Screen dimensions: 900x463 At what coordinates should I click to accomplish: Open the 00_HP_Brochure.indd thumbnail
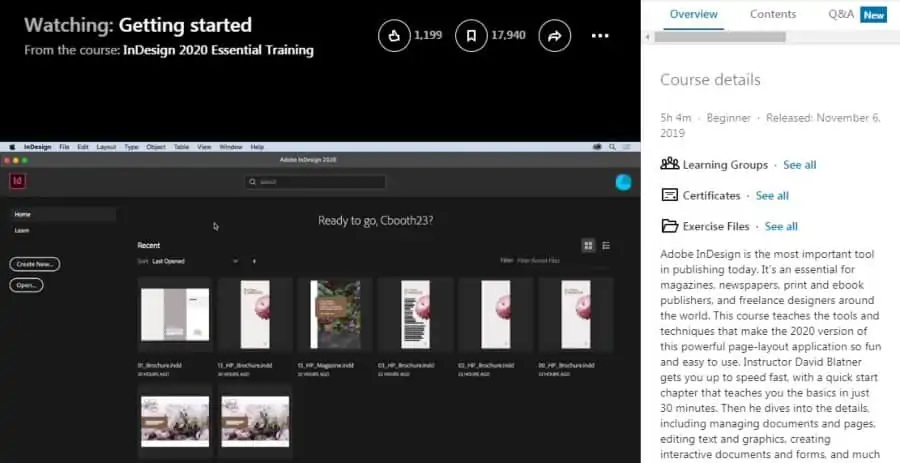tap(576, 314)
